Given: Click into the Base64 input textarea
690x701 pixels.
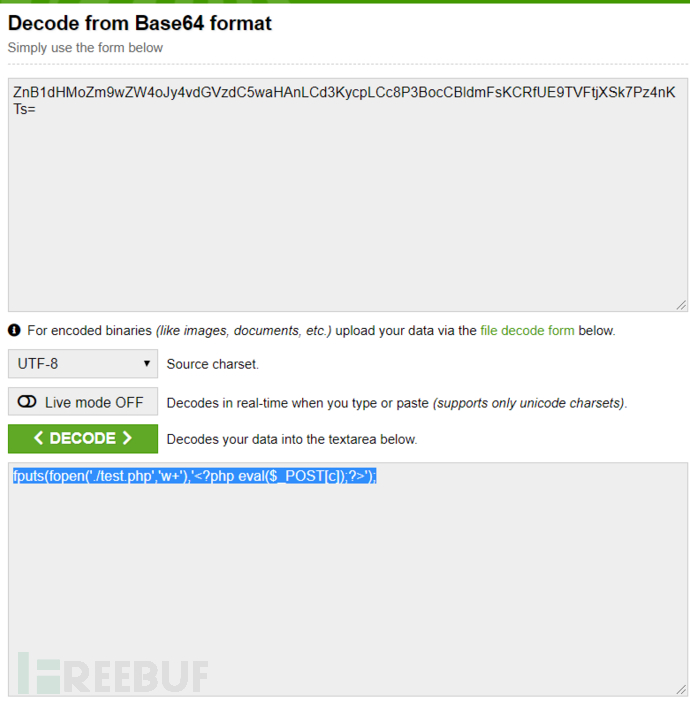Looking at the screenshot, I should pyautogui.click(x=348, y=195).
